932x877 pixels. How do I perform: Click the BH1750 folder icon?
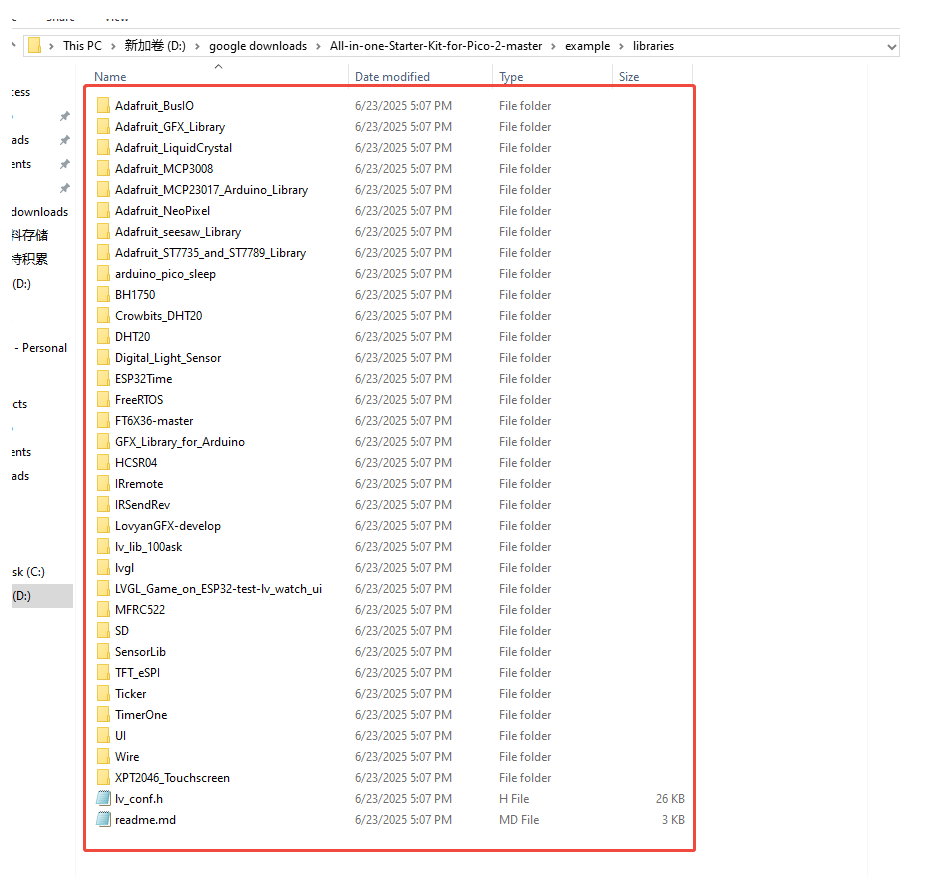[x=103, y=294]
